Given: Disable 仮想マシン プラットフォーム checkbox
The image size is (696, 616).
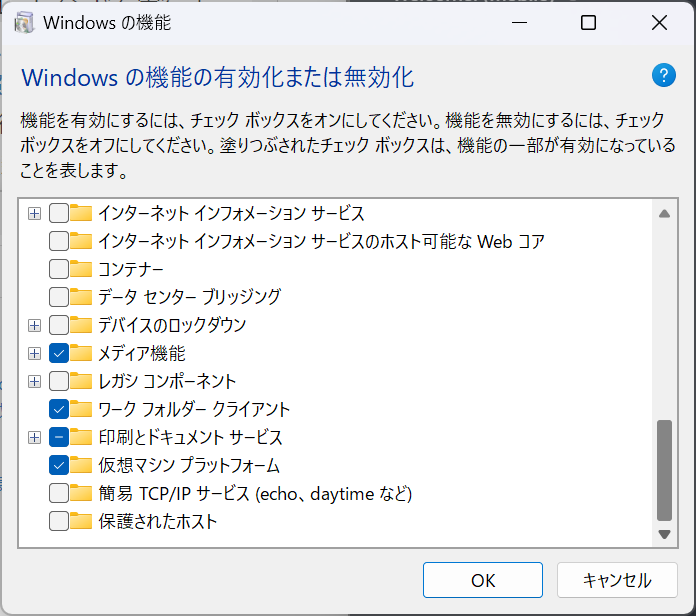Looking at the screenshot, I should click(x=59, y=465).
